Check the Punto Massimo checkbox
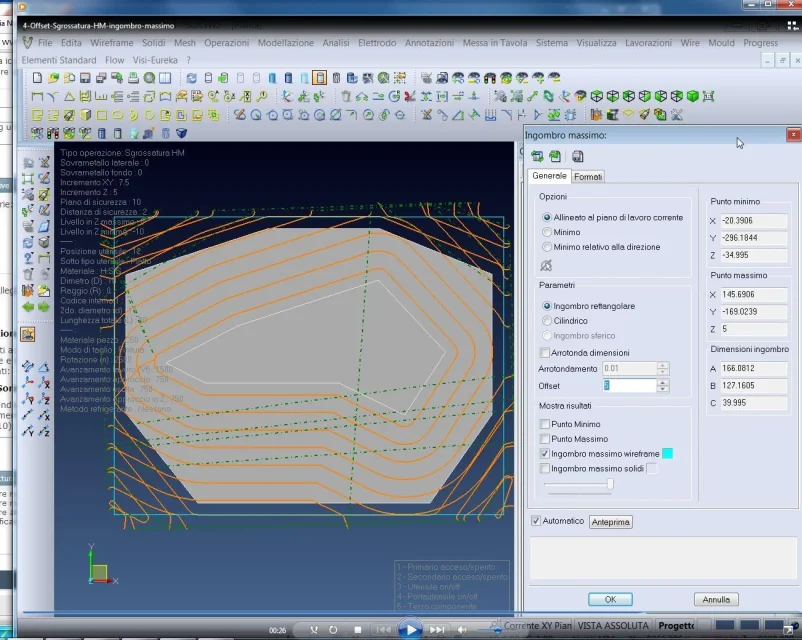The height and width of the screenshot is (640, 802). point(545,439)
